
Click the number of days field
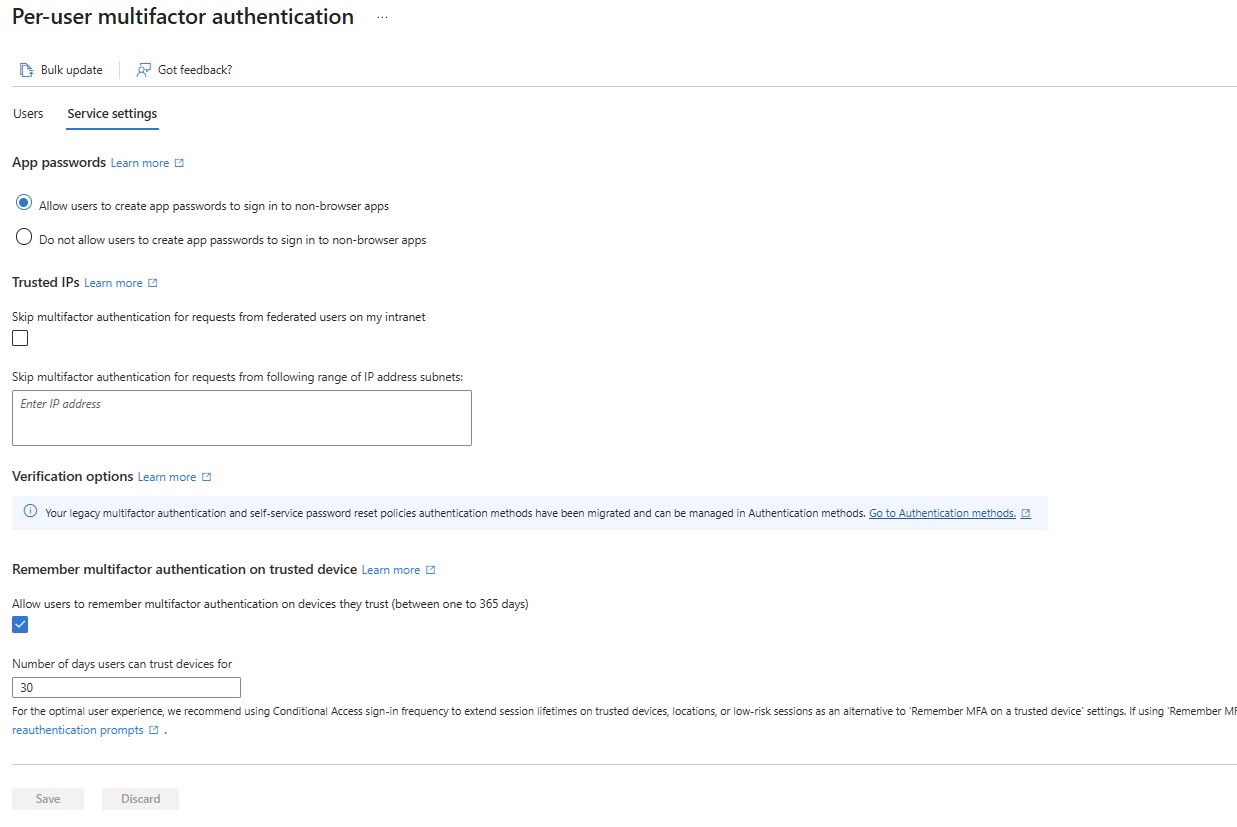[x=126, y=688]
